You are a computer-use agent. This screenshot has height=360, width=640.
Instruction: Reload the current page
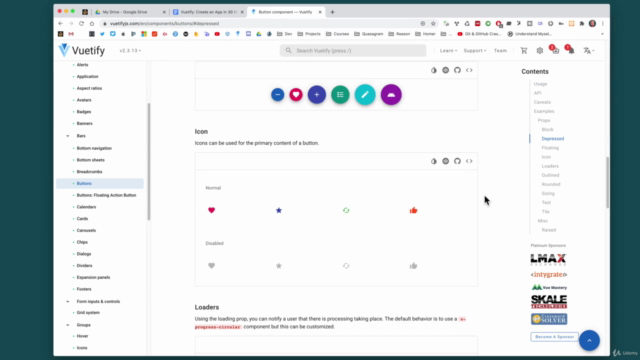(81, 24)
